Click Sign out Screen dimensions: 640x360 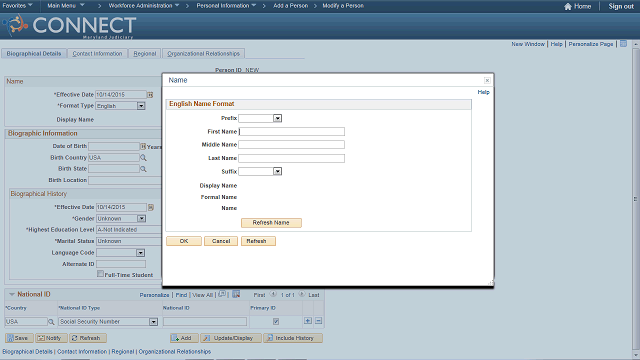(x=621, y=6)
